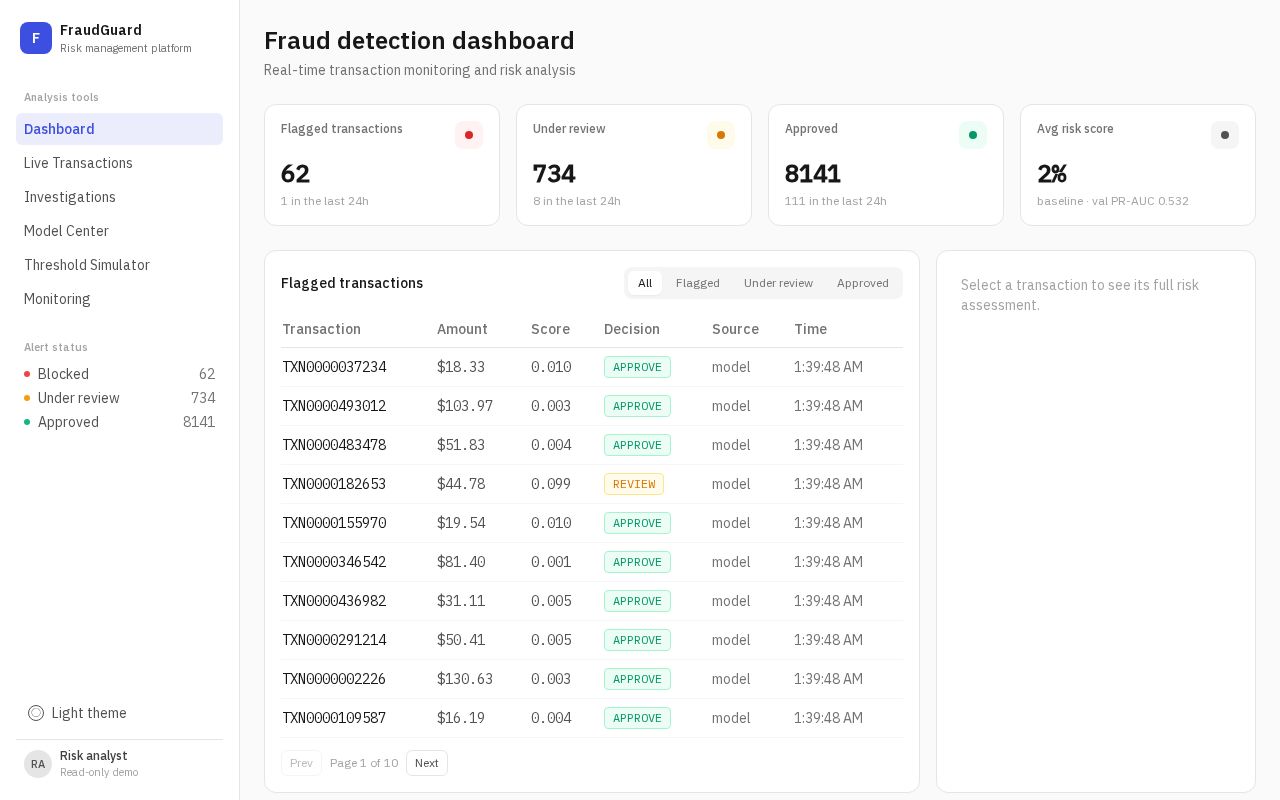Screen dimensions: 1280x800
Task: Select transaction TXN0000493012
Action: click(x=592, y=406)
